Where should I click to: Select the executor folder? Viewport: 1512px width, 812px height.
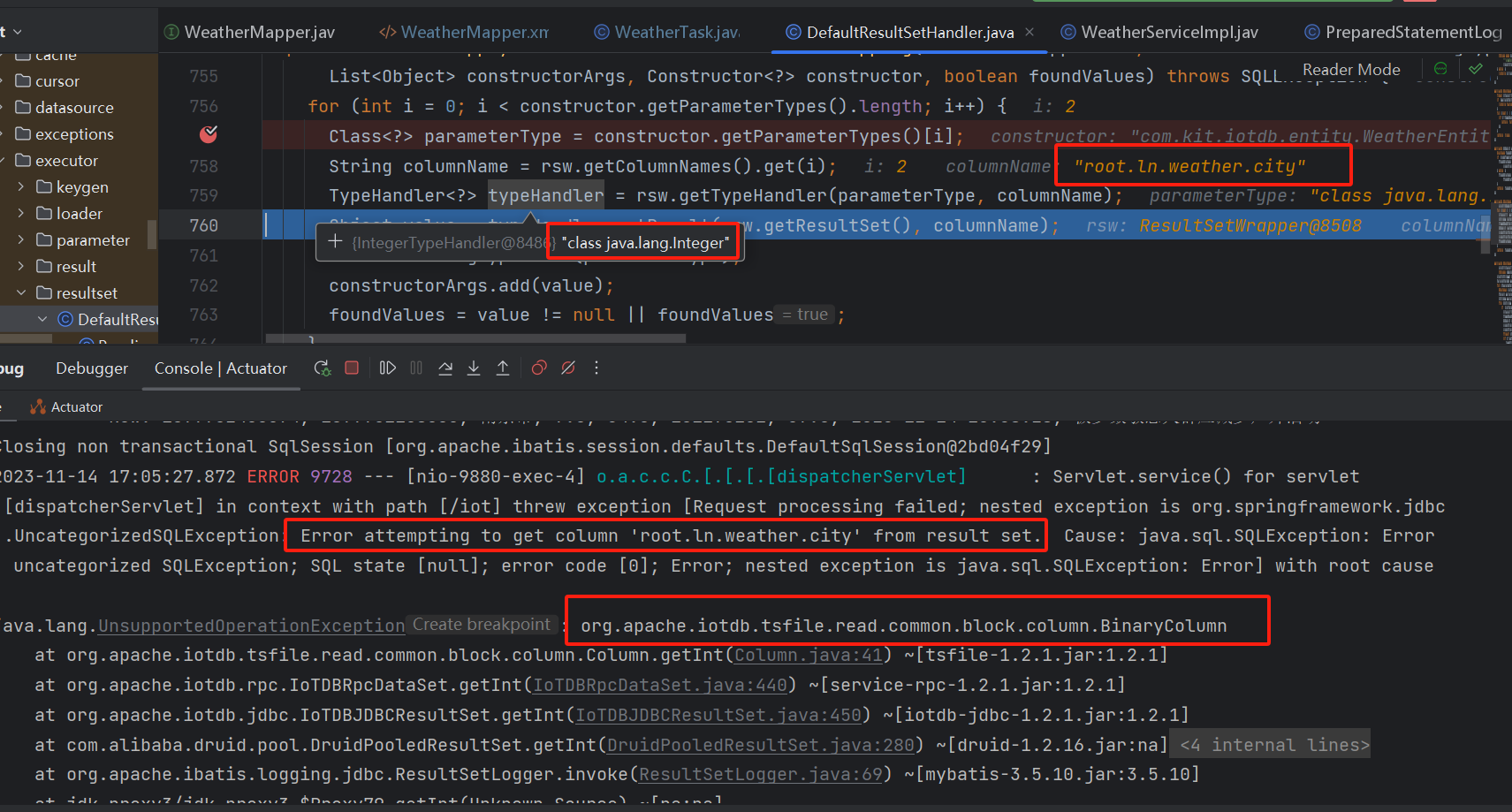66,160
